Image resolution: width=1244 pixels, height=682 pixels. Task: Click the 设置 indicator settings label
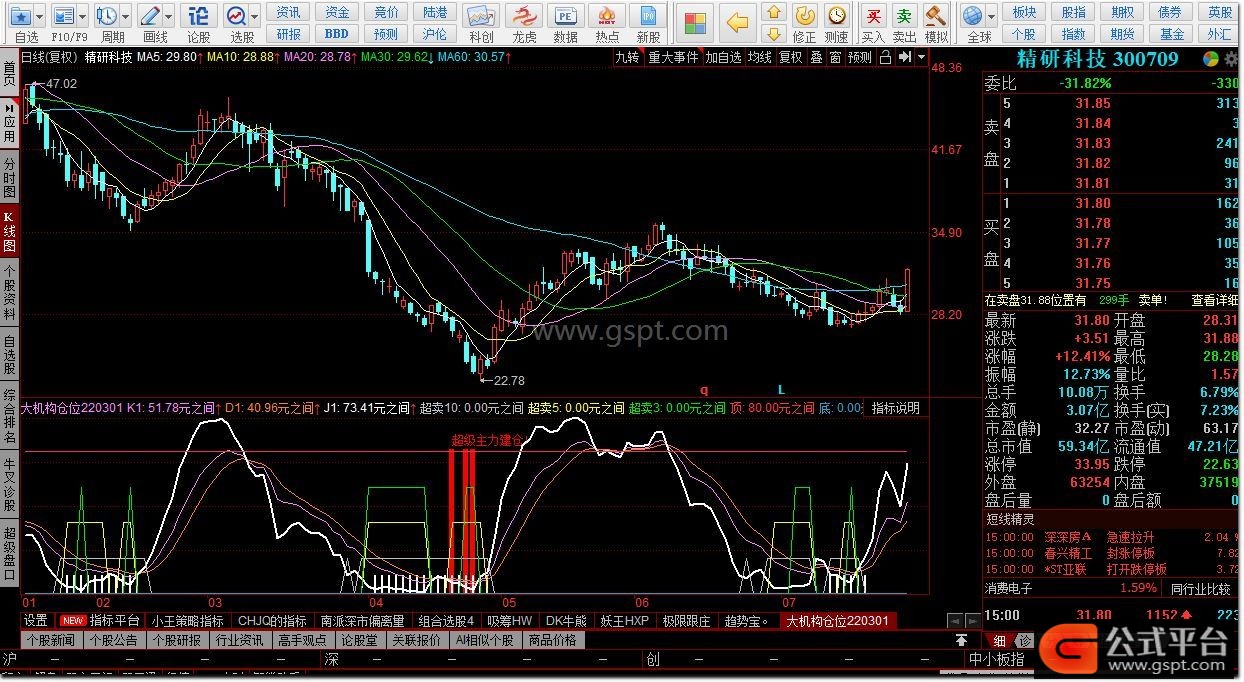[36, 621]
